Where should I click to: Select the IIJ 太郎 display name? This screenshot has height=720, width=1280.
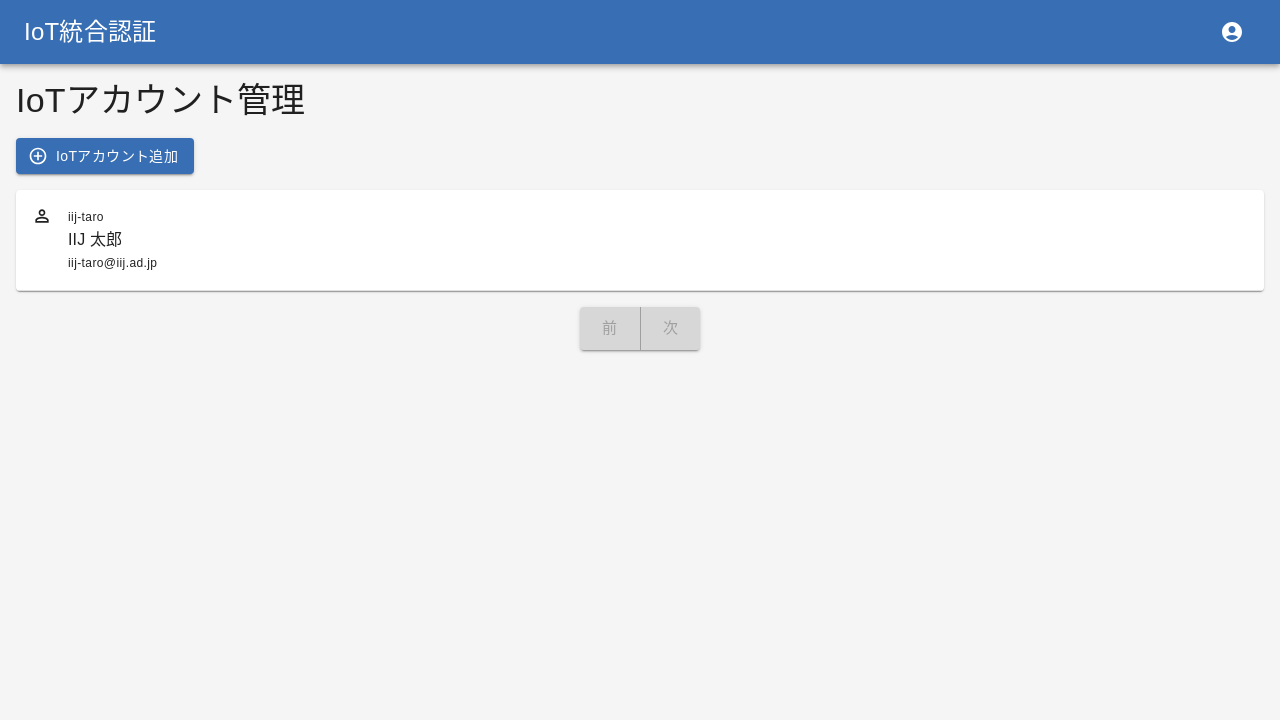point(95,239)
